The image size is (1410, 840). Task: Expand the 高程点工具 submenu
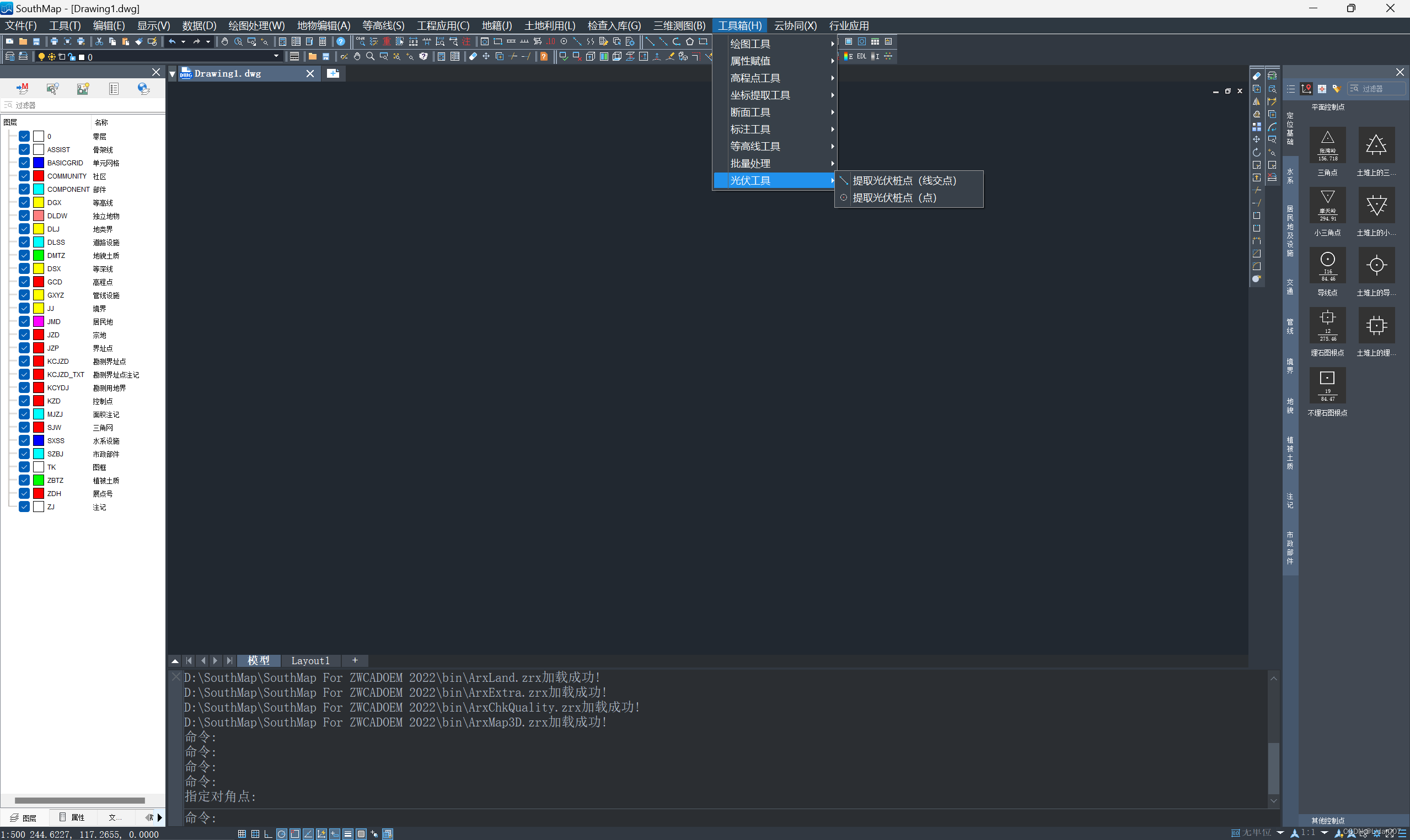click(775, 78)
